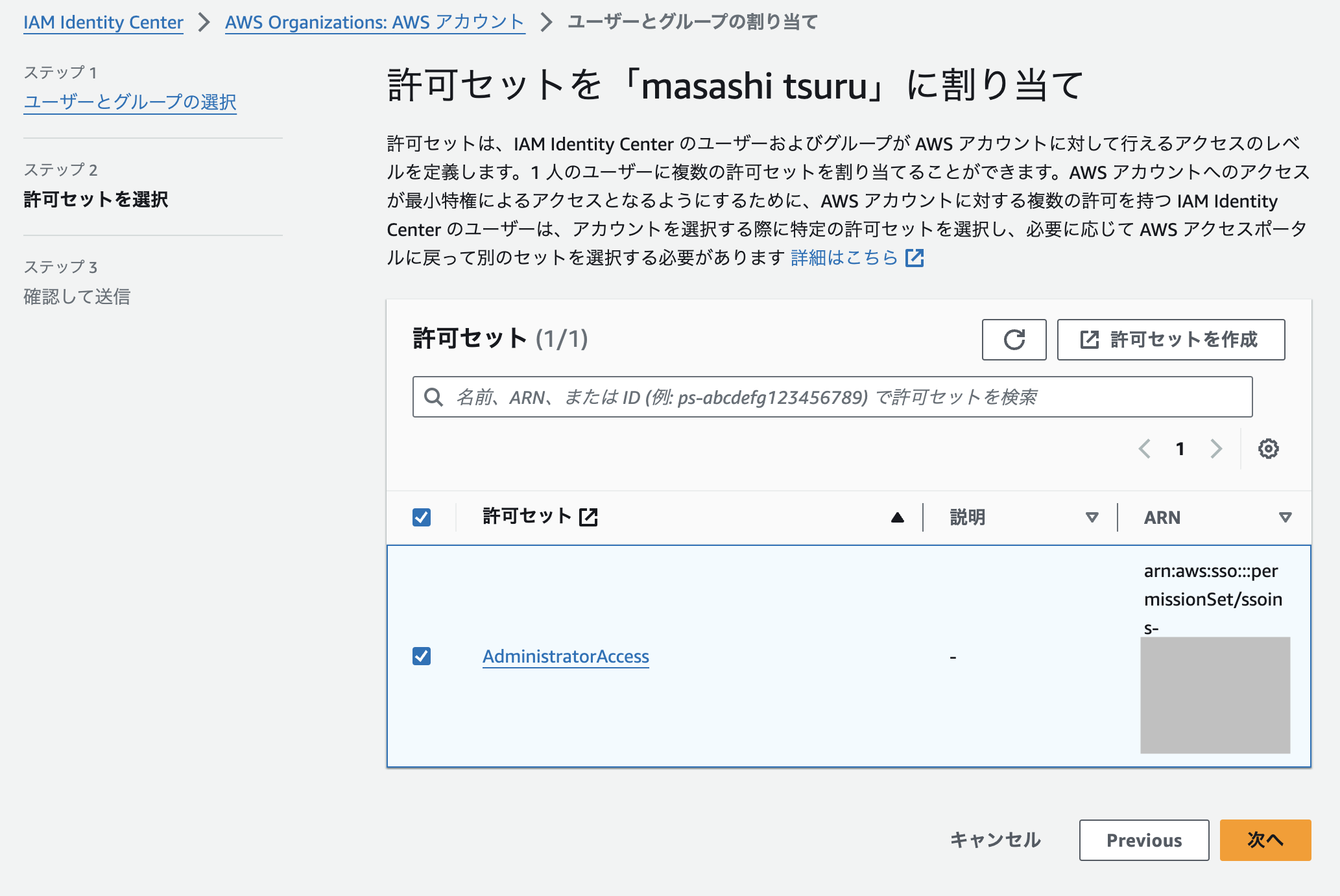Sort by ARN column arrow

[1286, 517]
